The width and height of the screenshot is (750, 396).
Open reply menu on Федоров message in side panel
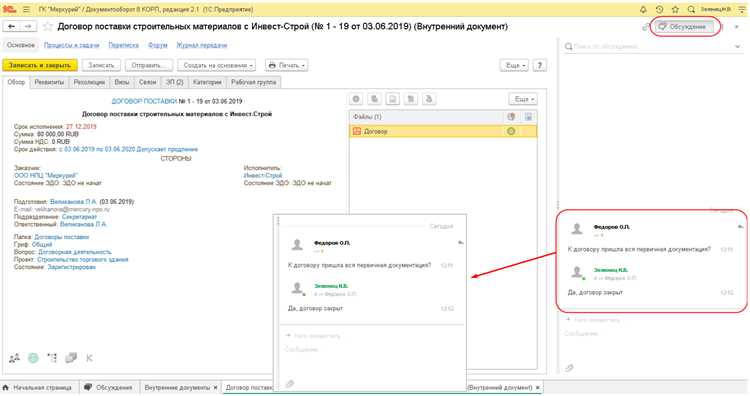click(740, 227)
